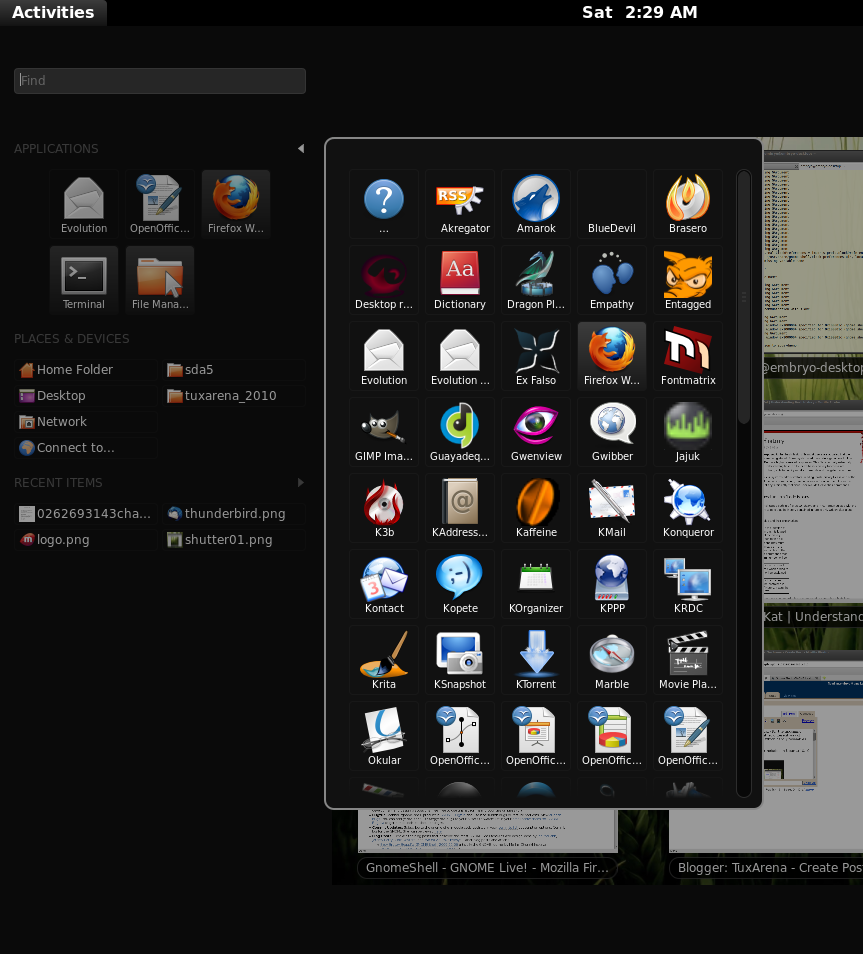Image resolution: width=863 pixels, height=954 pixels.
Task: Open Krita painting application
Action: 384,659
